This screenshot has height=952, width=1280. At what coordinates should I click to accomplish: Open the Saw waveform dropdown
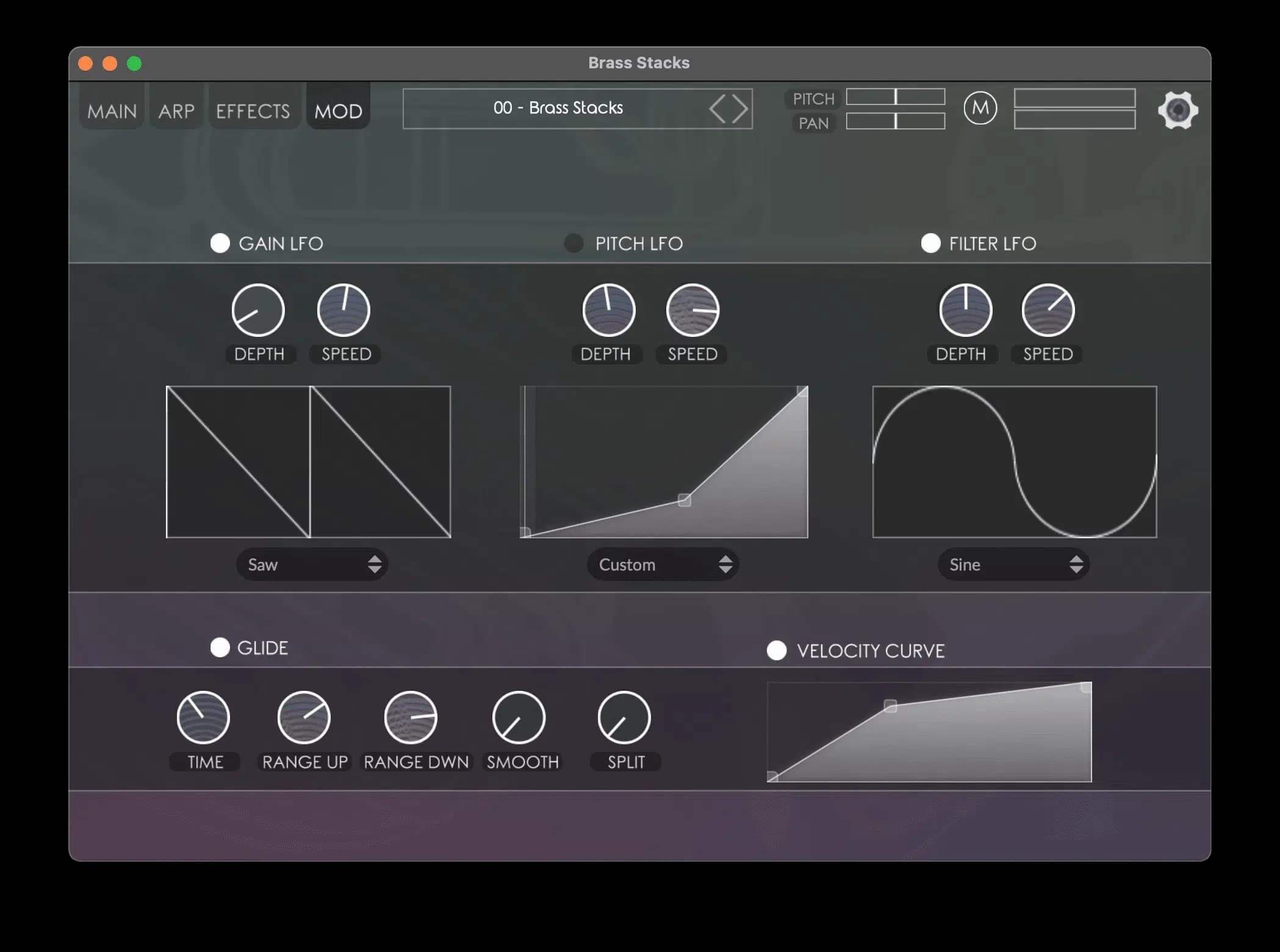(312, 564)
